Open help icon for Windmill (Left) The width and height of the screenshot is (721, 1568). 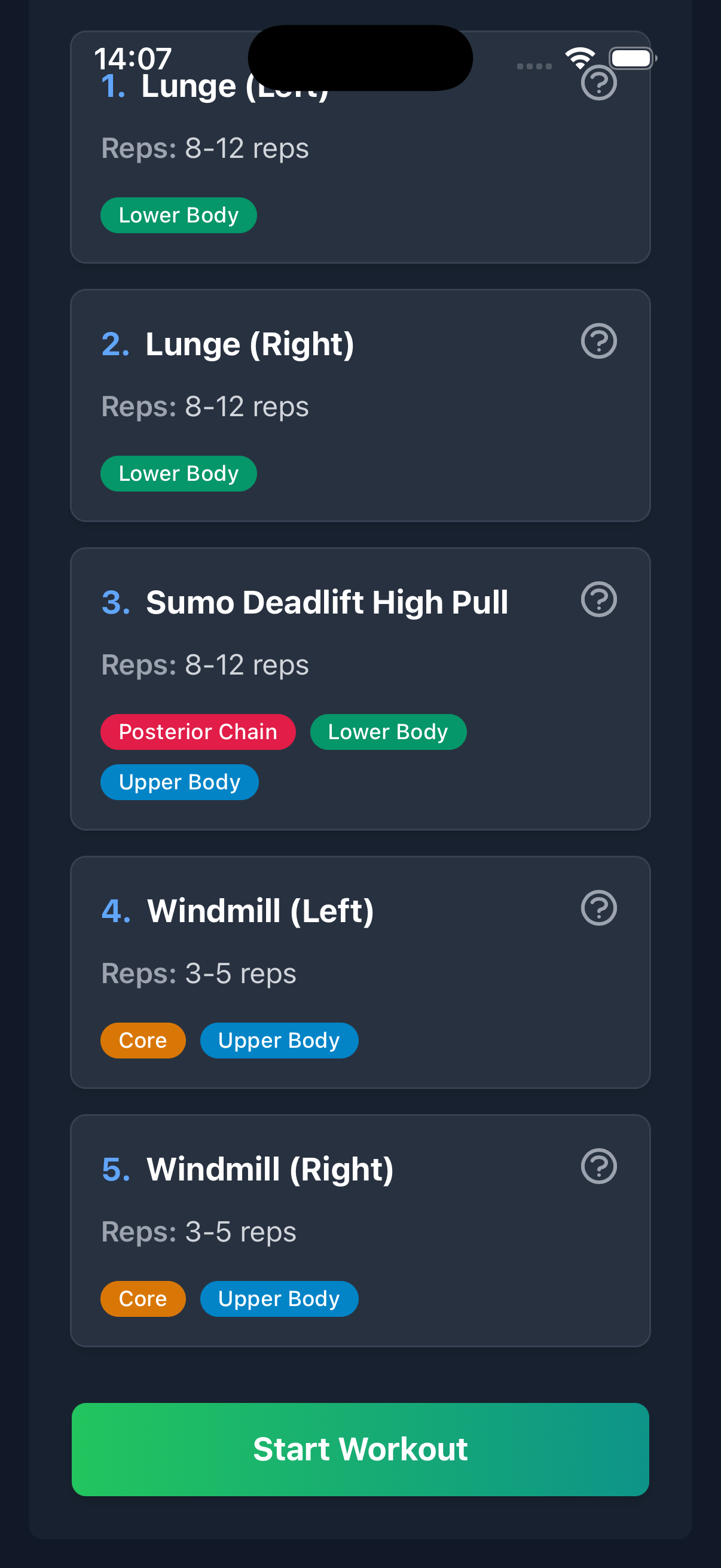[598, 908]
